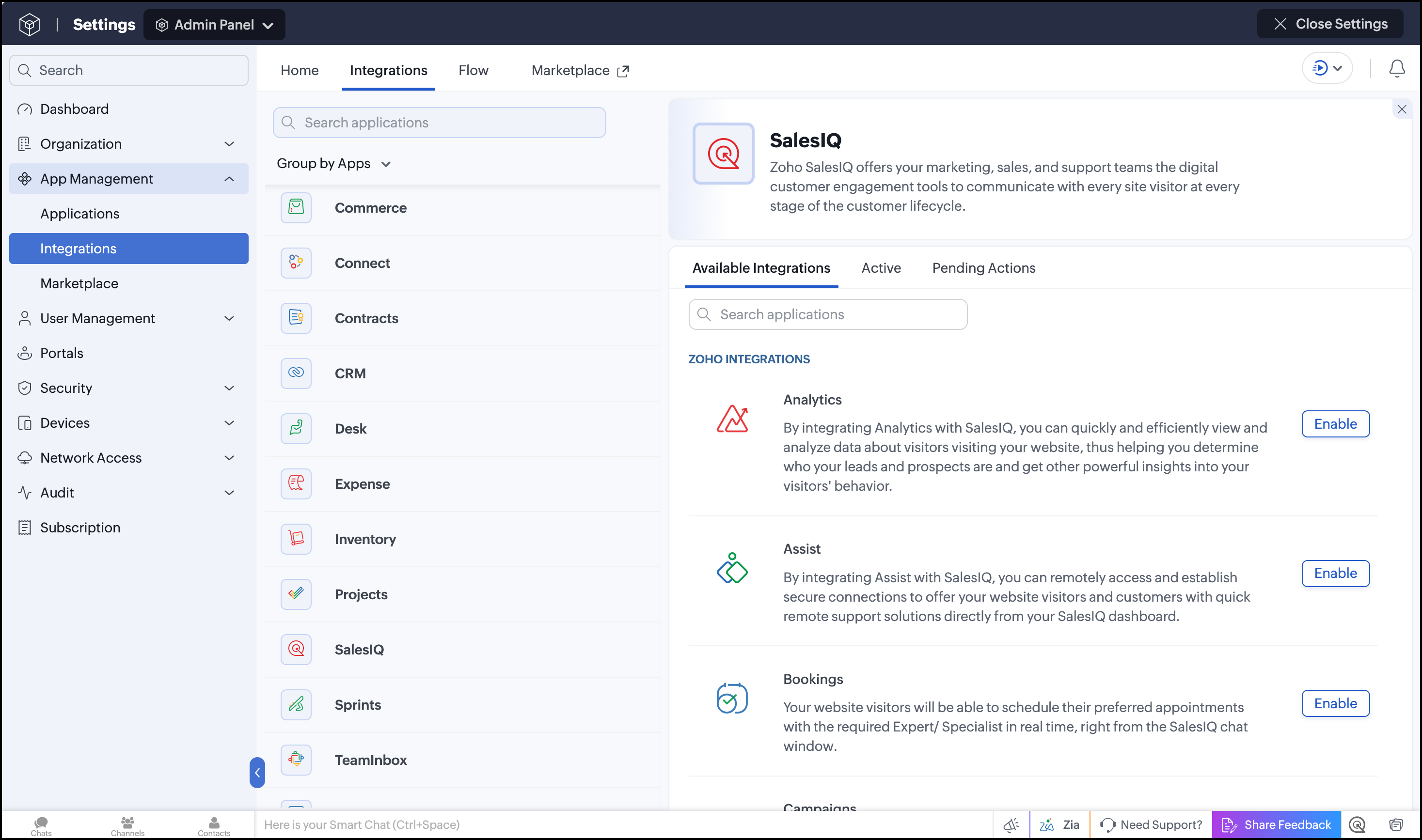Viewport: 1422px width, 840px height.
Task: Open Applications under App Management
Action: pos(128,214)
